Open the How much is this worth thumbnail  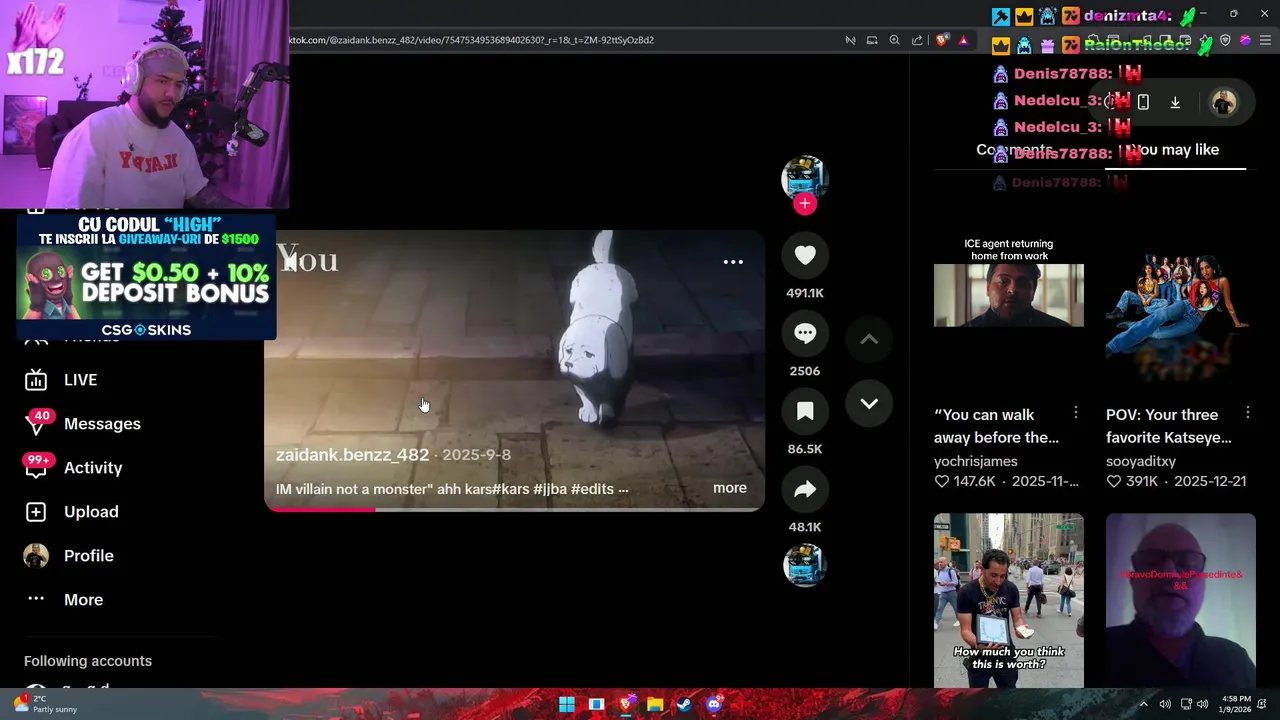tap(1009, 601)
